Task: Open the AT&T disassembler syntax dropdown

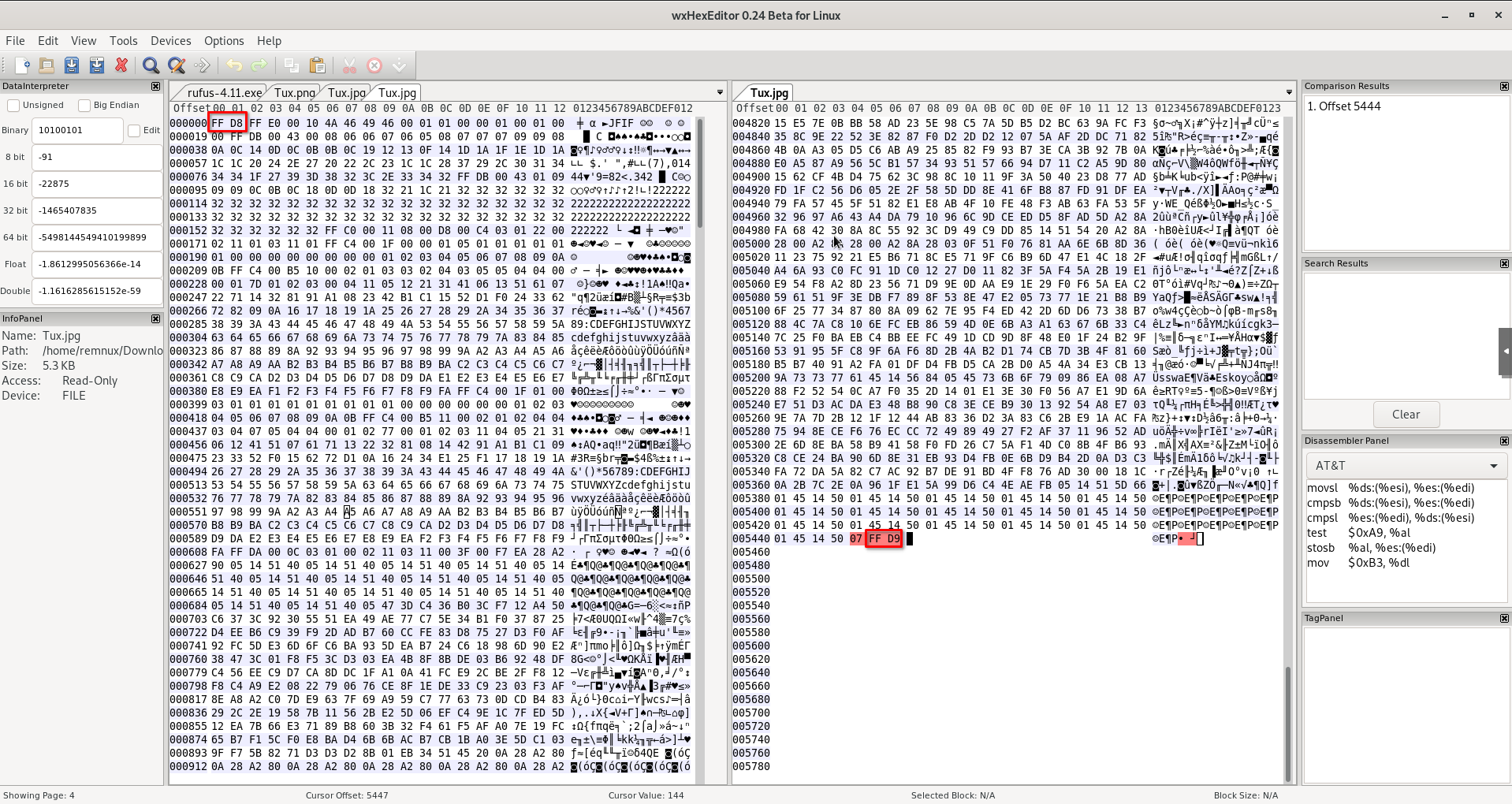Action: tap(1406, 466)
